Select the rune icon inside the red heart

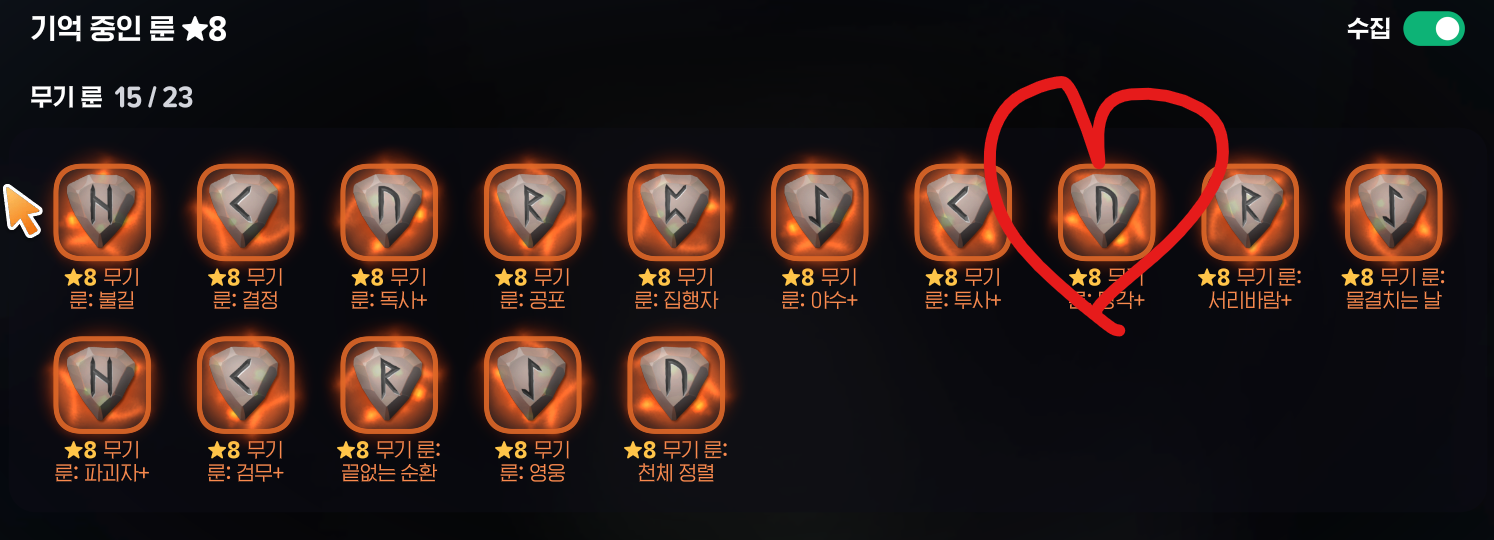pos(1107,212)
